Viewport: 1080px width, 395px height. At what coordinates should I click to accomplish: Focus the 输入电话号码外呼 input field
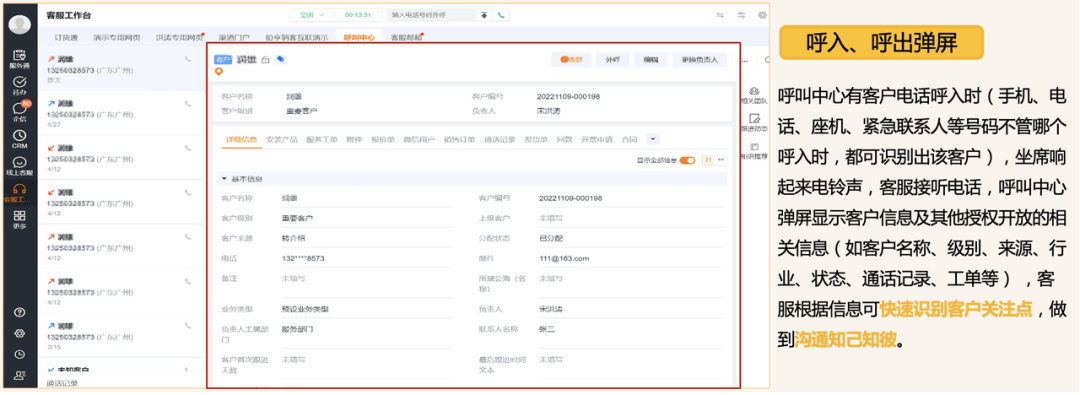pyautogui.click(x=431, y=14)
